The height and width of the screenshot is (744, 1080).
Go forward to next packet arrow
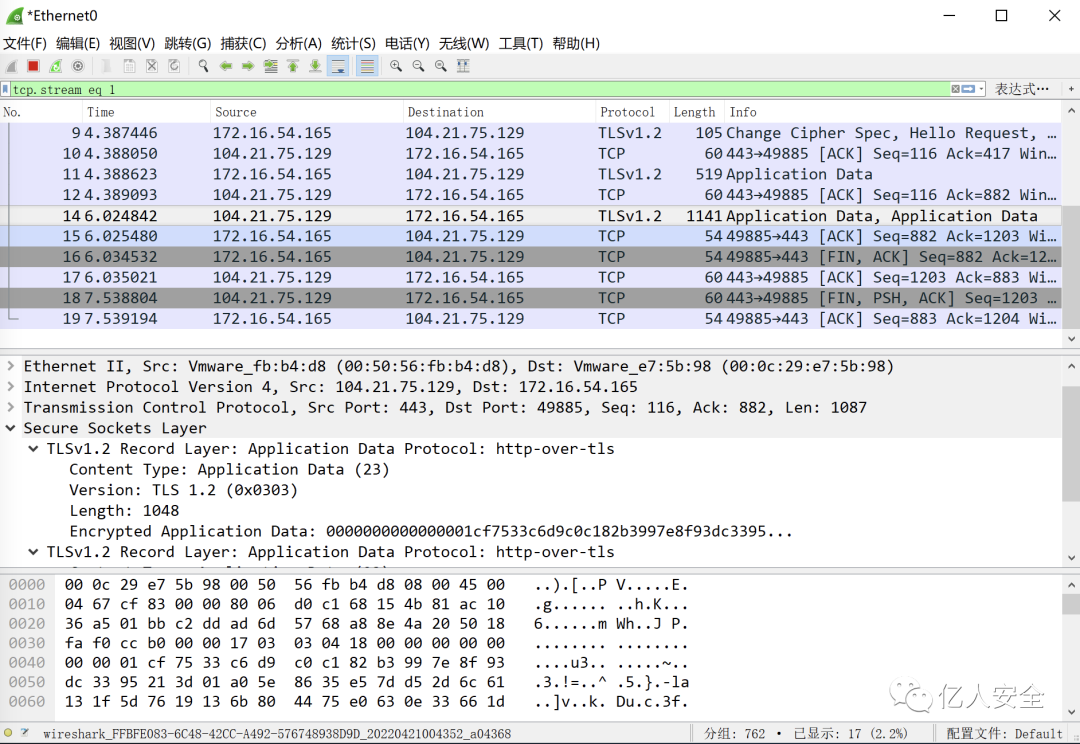(x=248, y=66)
